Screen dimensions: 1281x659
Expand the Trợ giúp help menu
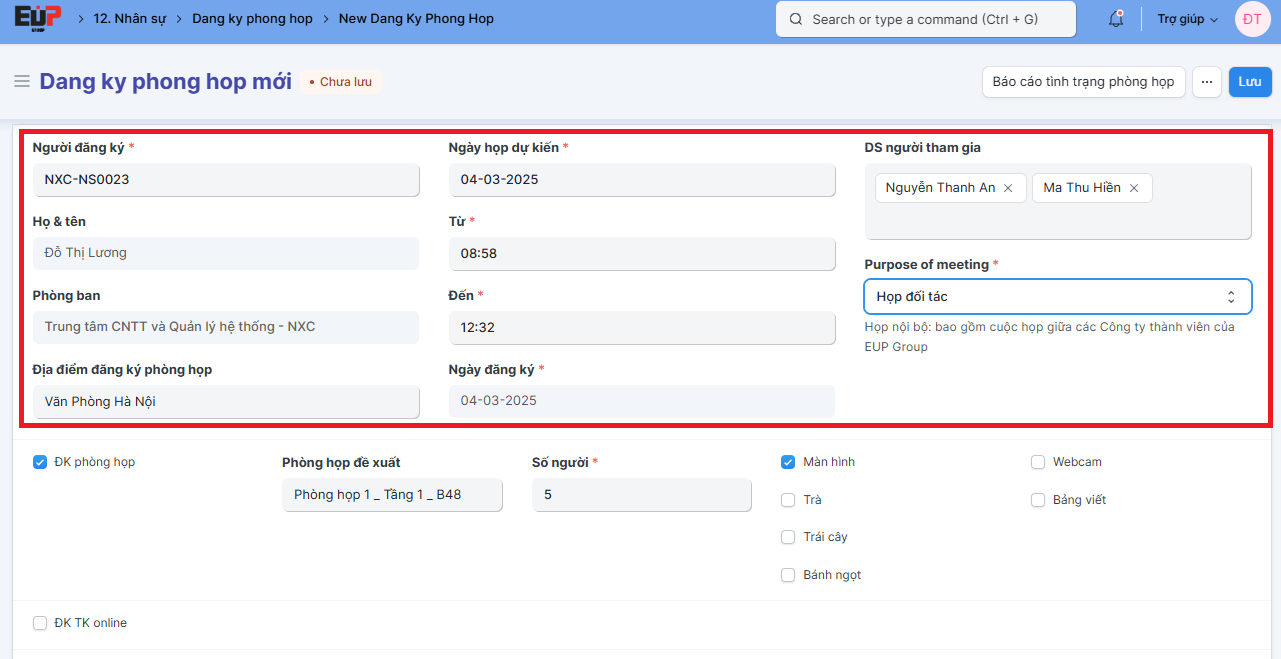1187,19
